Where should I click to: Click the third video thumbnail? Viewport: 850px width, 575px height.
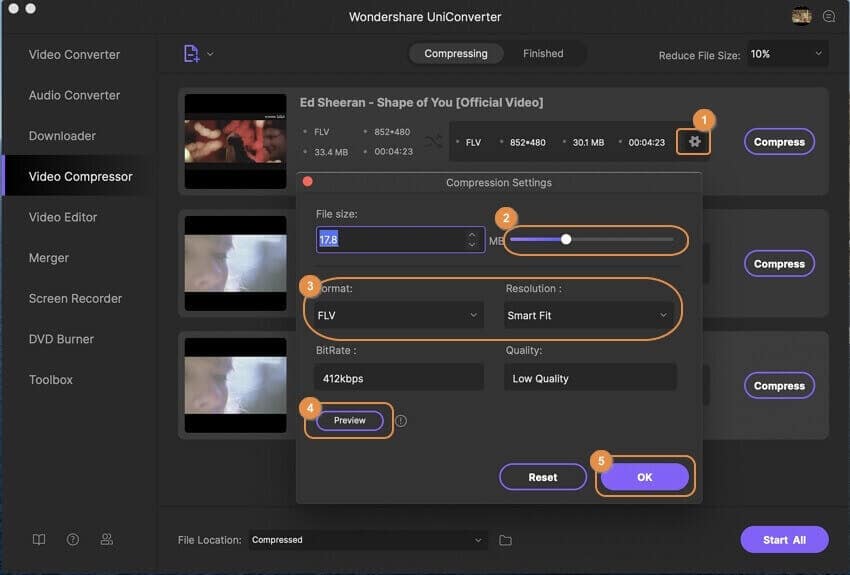point(235,385)
